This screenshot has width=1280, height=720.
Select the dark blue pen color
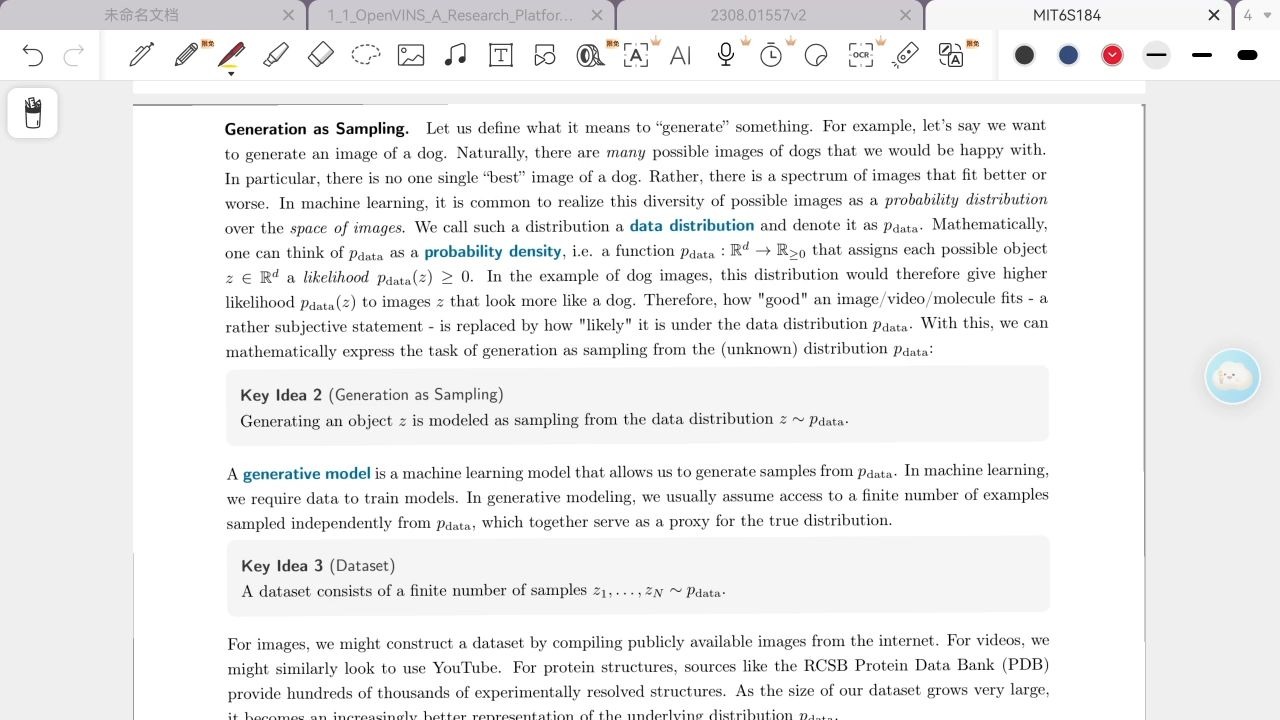click(1068, 55)
